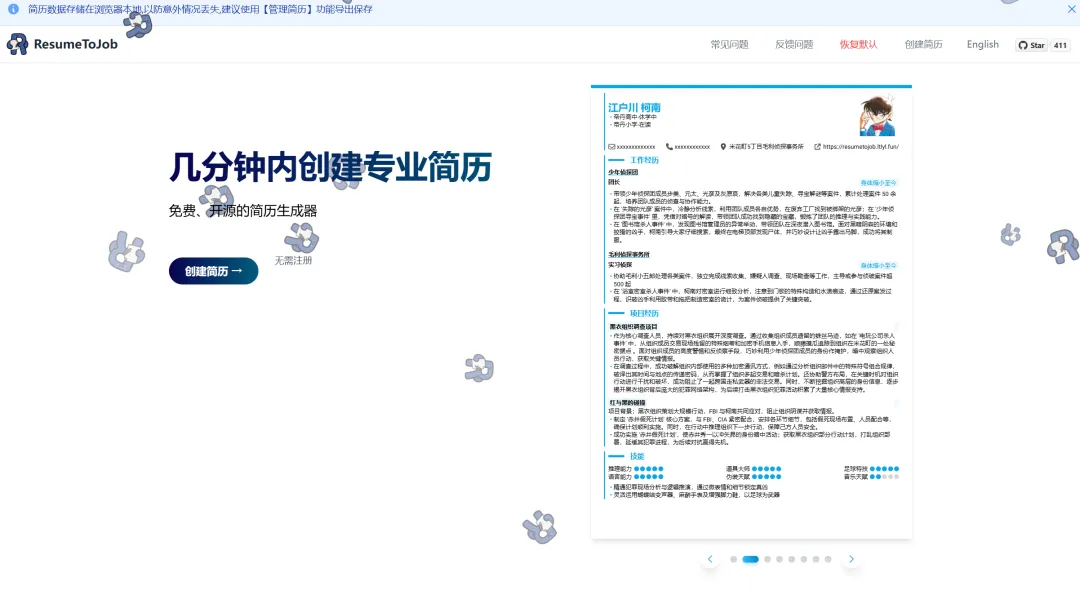This screenshot has height=590, width=1080.
Task: Click the 免费、开源的简历生成器 subtitle
Action: click(242, 211)
